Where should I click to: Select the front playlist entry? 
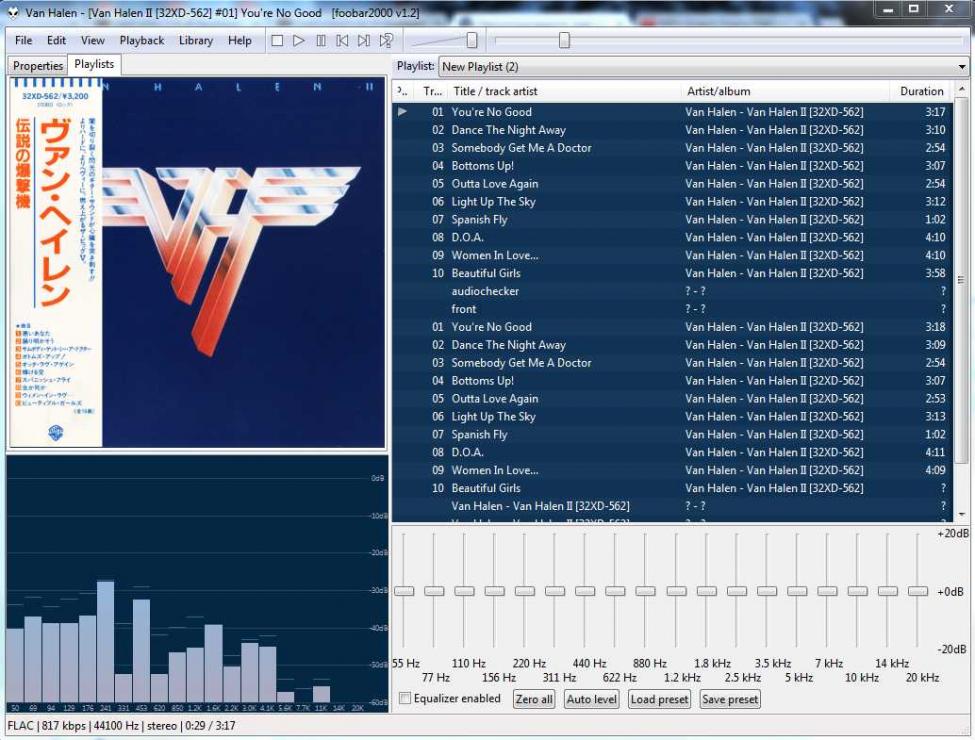(x=672, y=309)
